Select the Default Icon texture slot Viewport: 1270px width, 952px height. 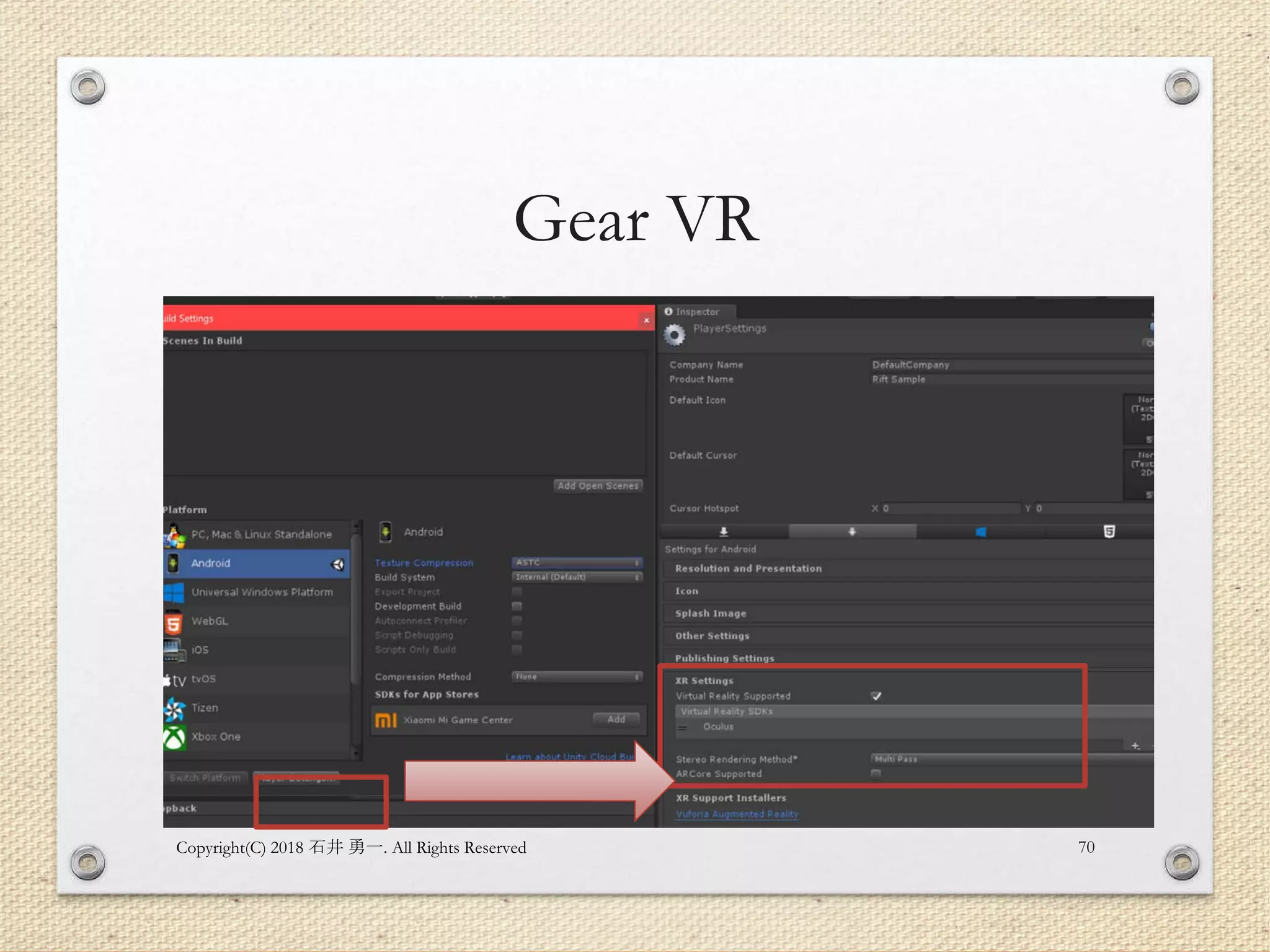[x=1139, y=419]
